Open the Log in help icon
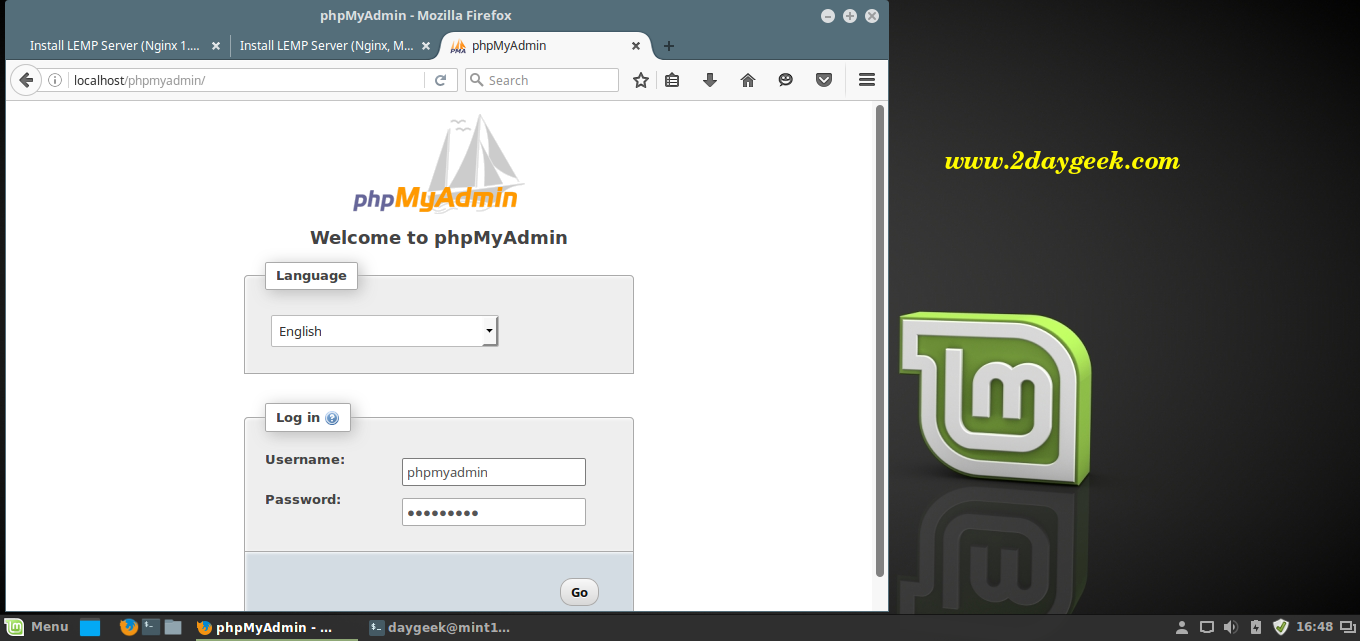1360x641 pixels. [332, 418]
